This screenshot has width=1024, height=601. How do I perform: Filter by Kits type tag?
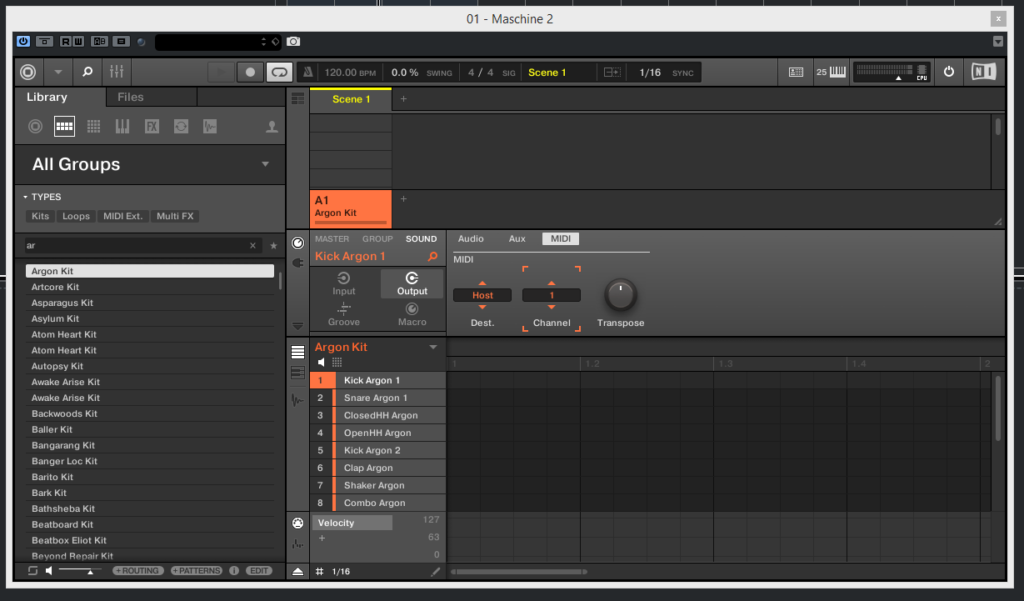click(x=40, y=216)
